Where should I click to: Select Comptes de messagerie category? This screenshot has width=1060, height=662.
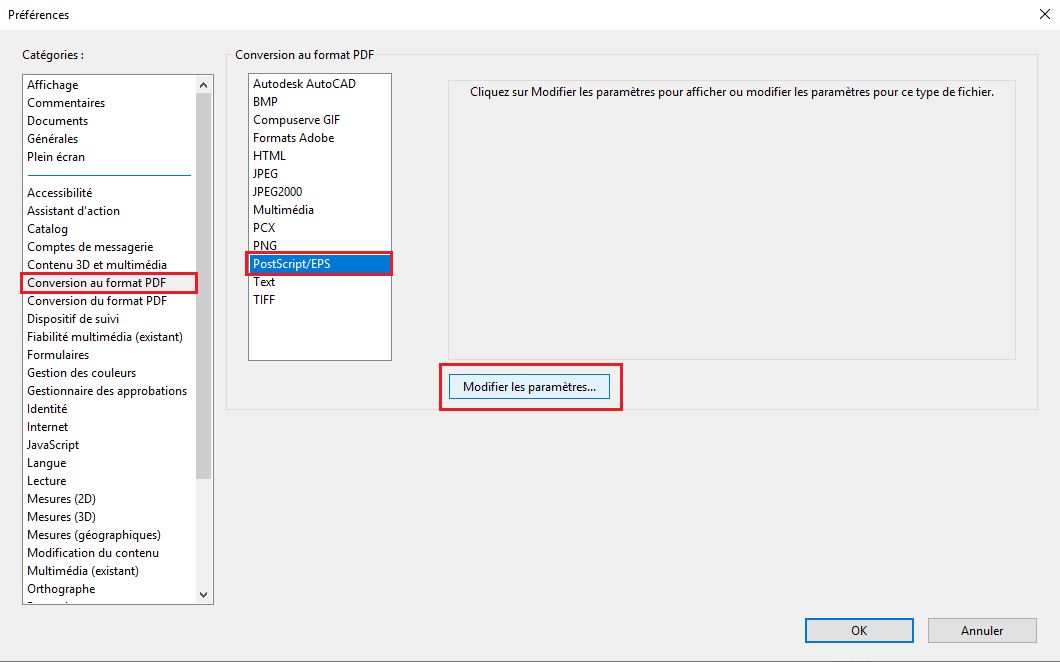(x=90, y=247)
